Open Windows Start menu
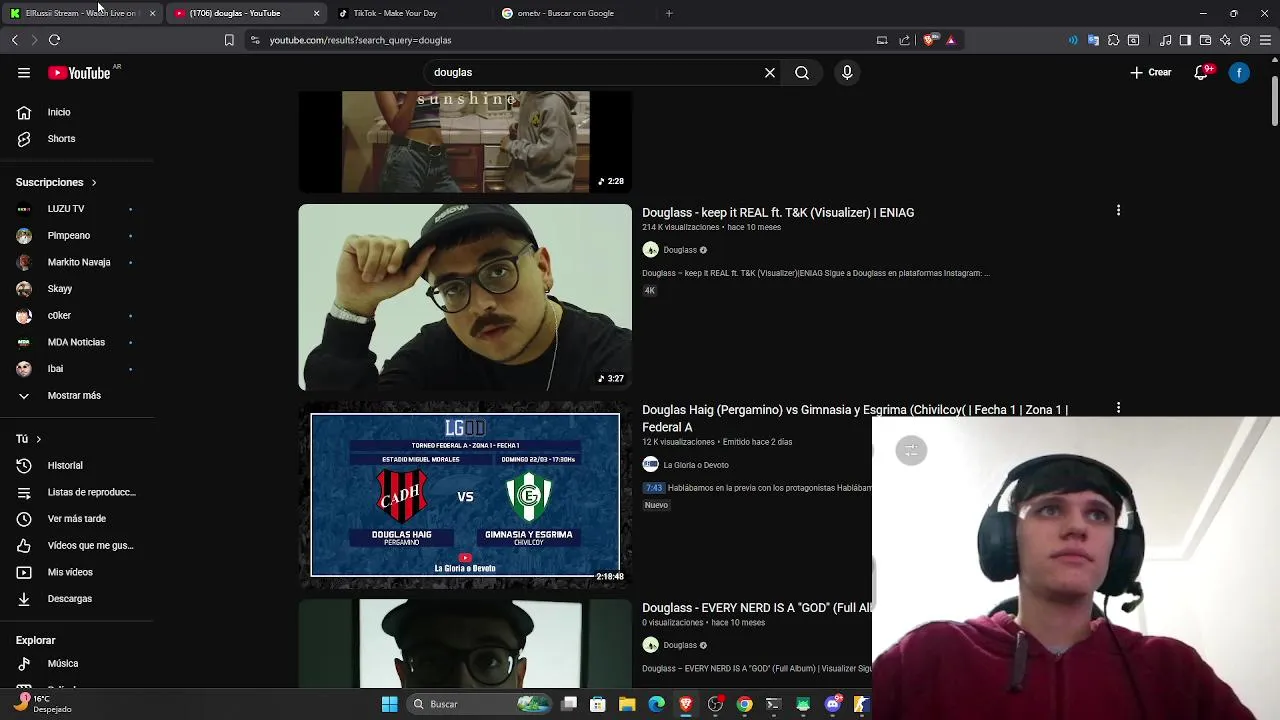Image resolution: width=1280 pixels, height=720 pixels. (x=389, y=704)
